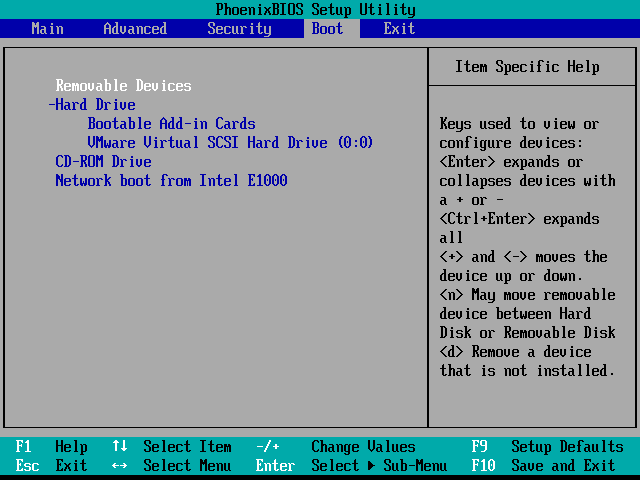The height and width of the screenshot is (480, 640).
Task: Select VMware Virtual SCSI Hard Drive (0:0)
Action: click(x=230, y=143)
